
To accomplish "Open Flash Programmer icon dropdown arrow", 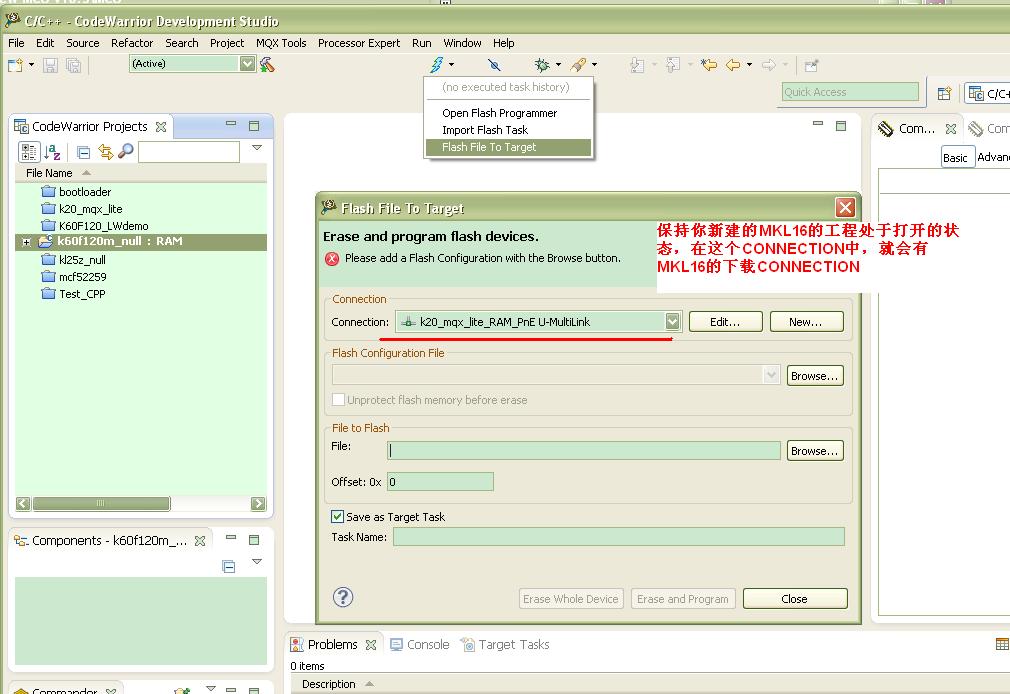I will point(452,64).
